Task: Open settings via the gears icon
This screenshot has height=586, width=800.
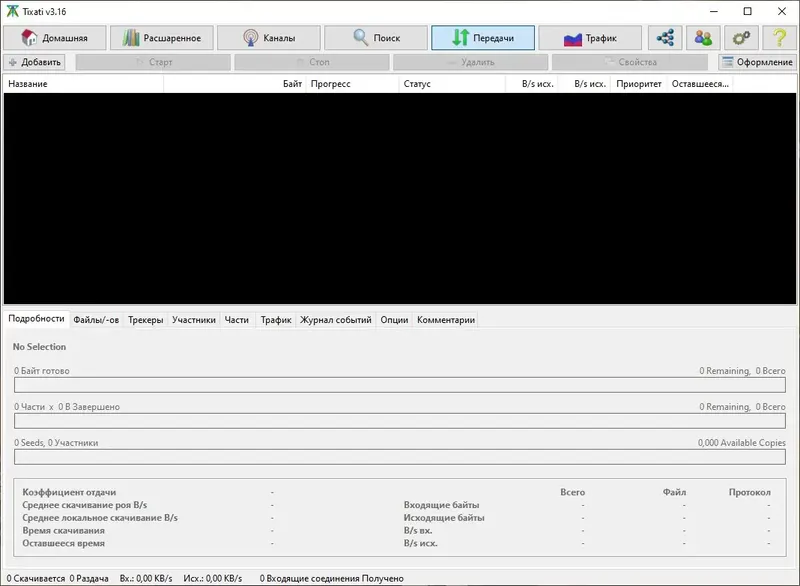Action: [741, 38]
